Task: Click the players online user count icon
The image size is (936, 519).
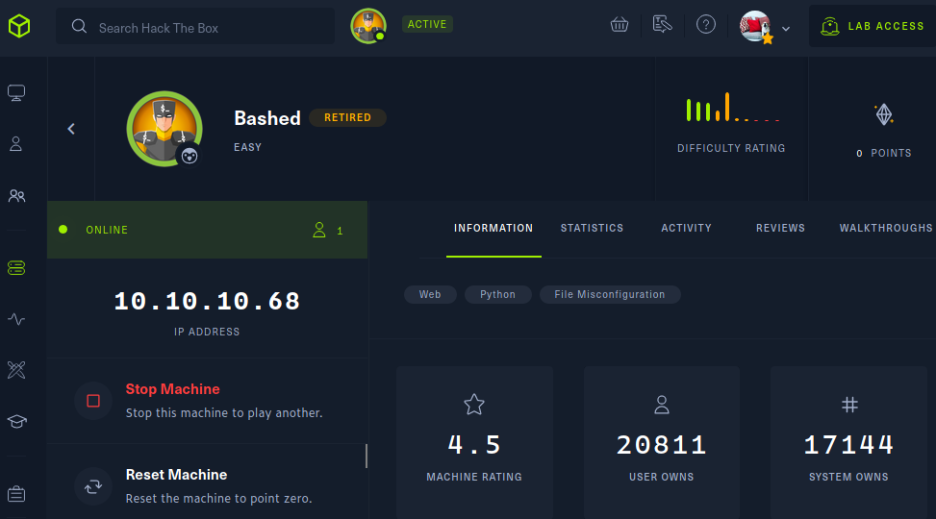Action: pos(319,230)
